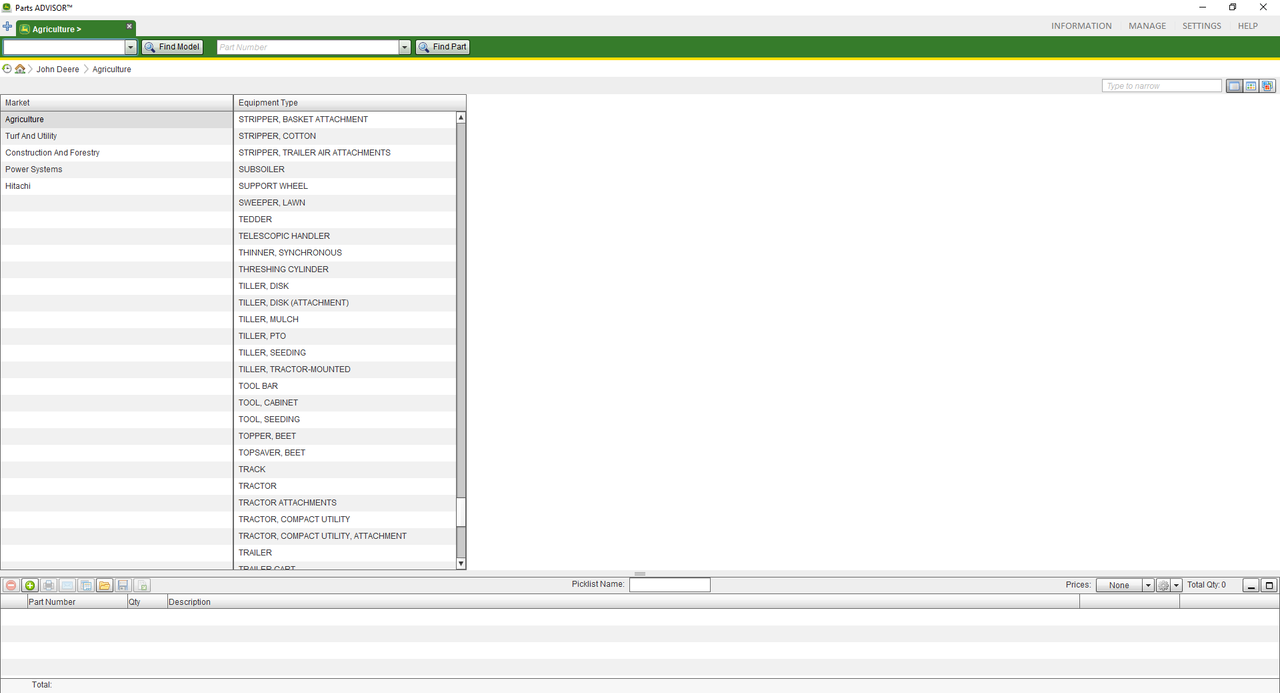Open the INFORMATION menu

(x=1081, y=26)
